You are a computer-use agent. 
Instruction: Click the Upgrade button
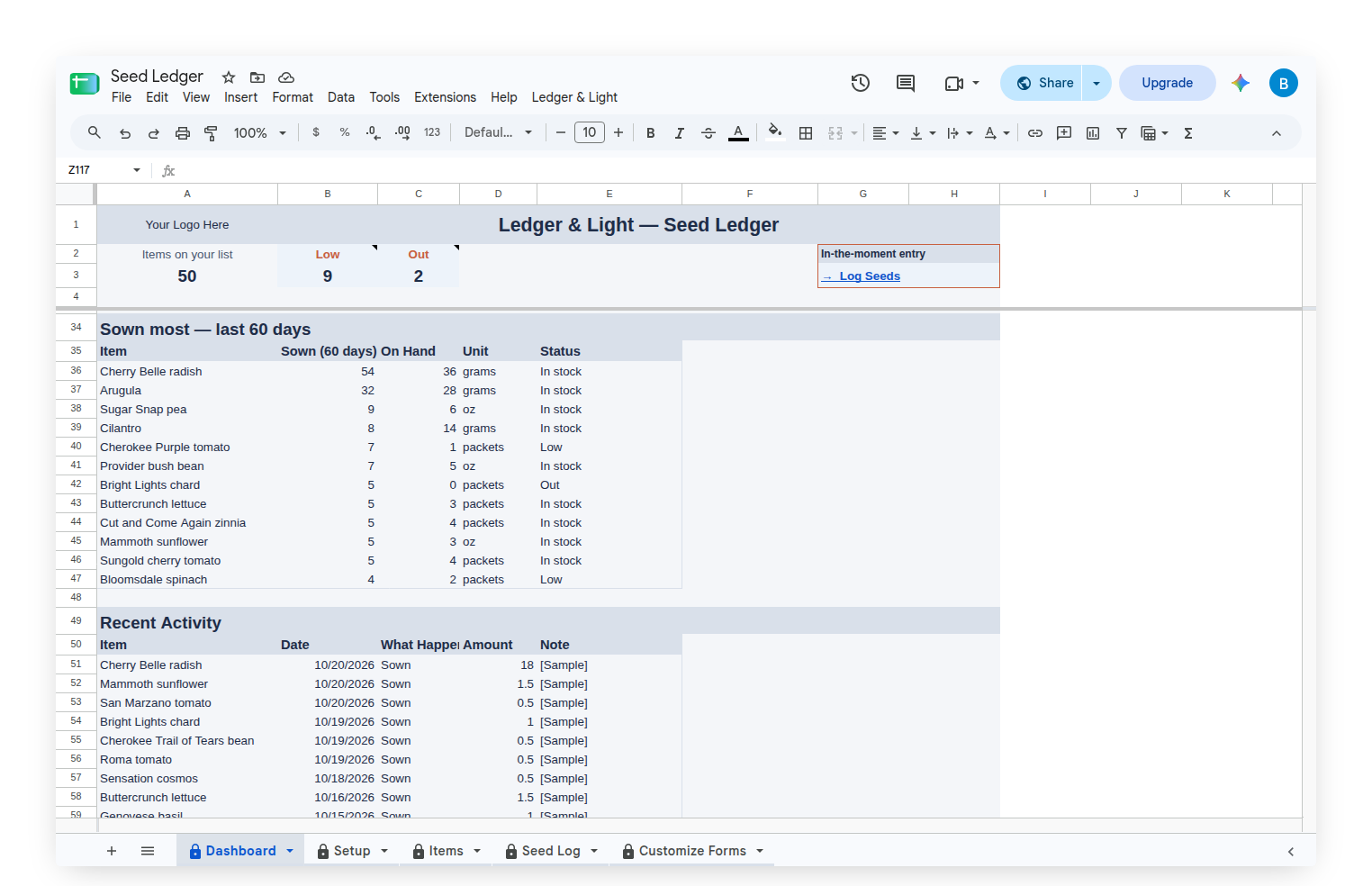point(1168,83)
